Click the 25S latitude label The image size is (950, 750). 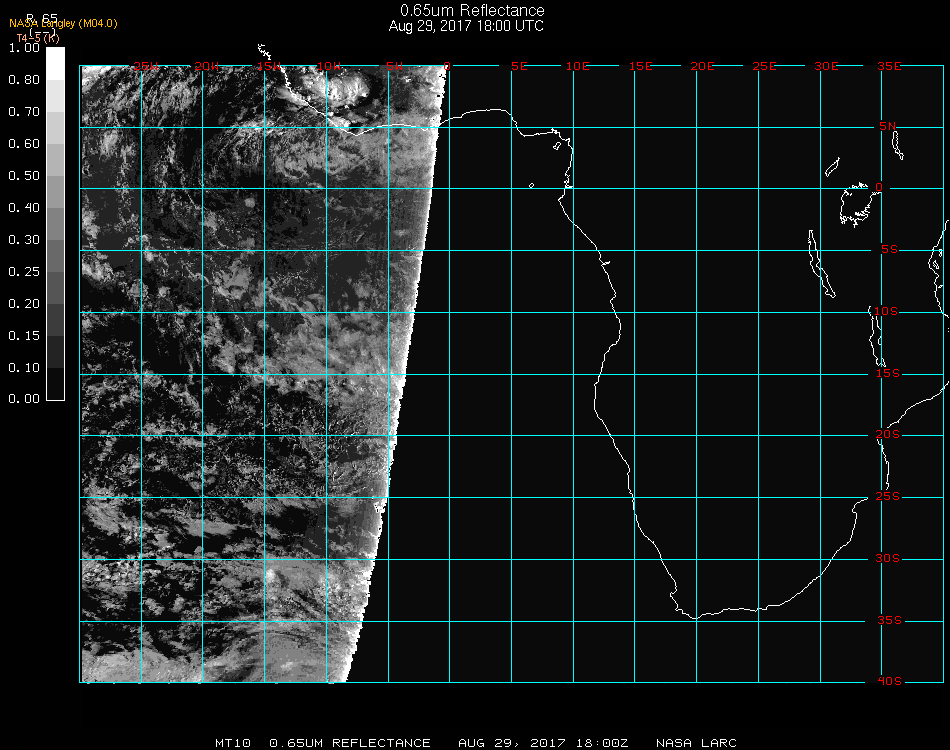point(888,497)
